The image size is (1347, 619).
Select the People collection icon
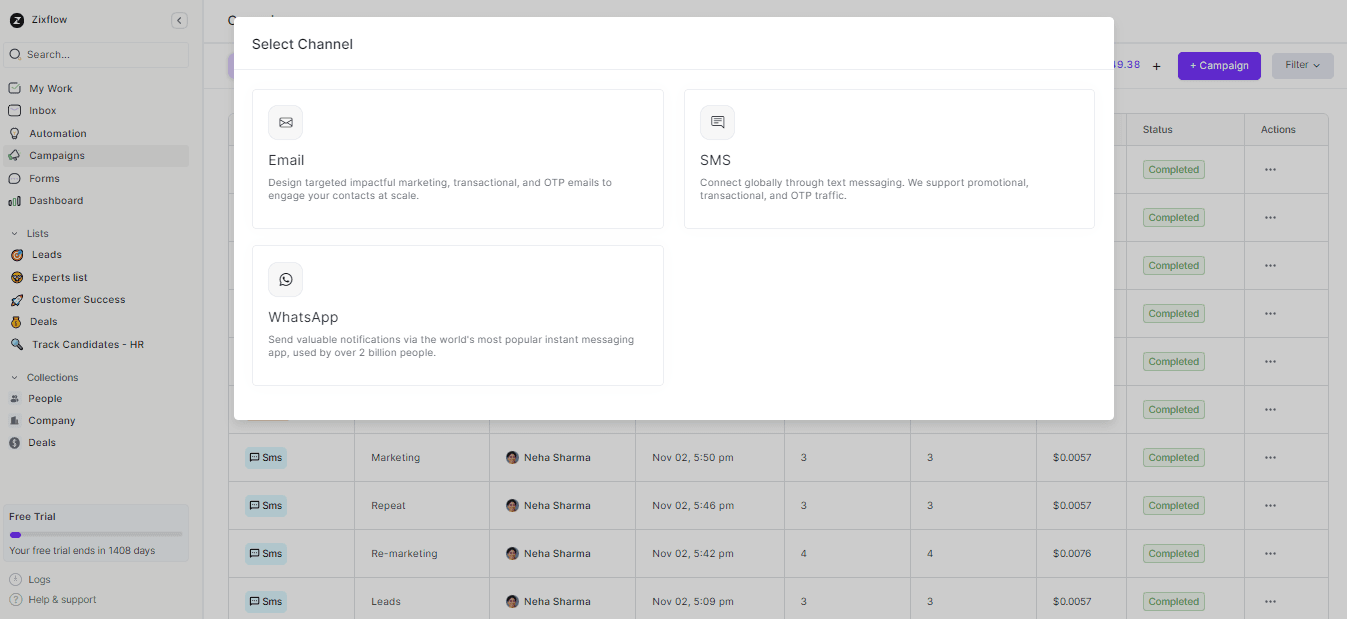(14, 398)
